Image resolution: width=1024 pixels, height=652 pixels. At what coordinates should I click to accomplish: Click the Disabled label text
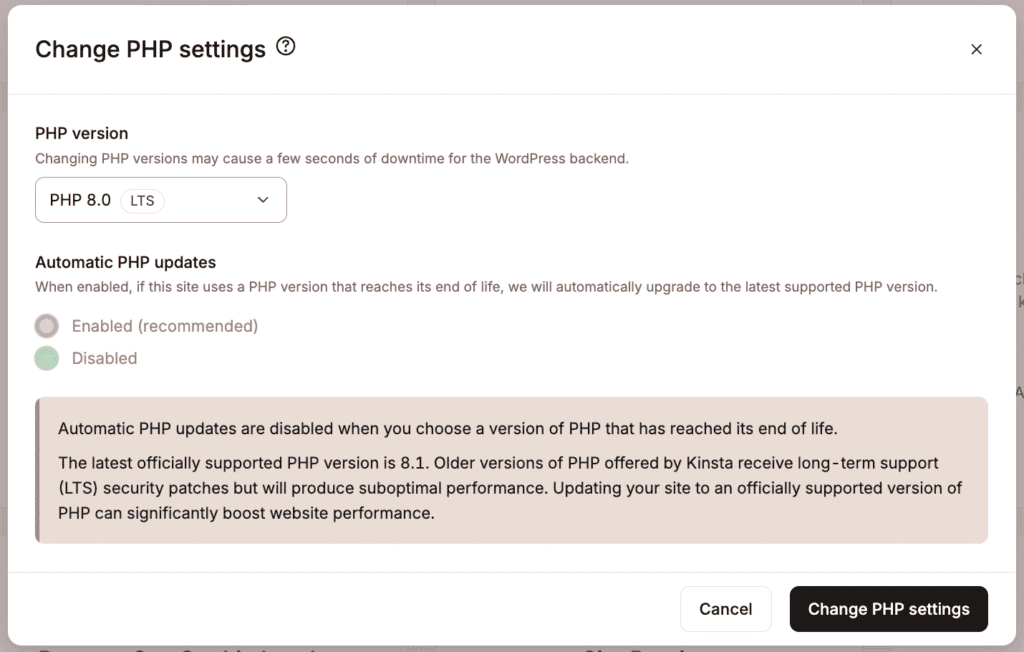pyautogui.click(x=104, y=358)
